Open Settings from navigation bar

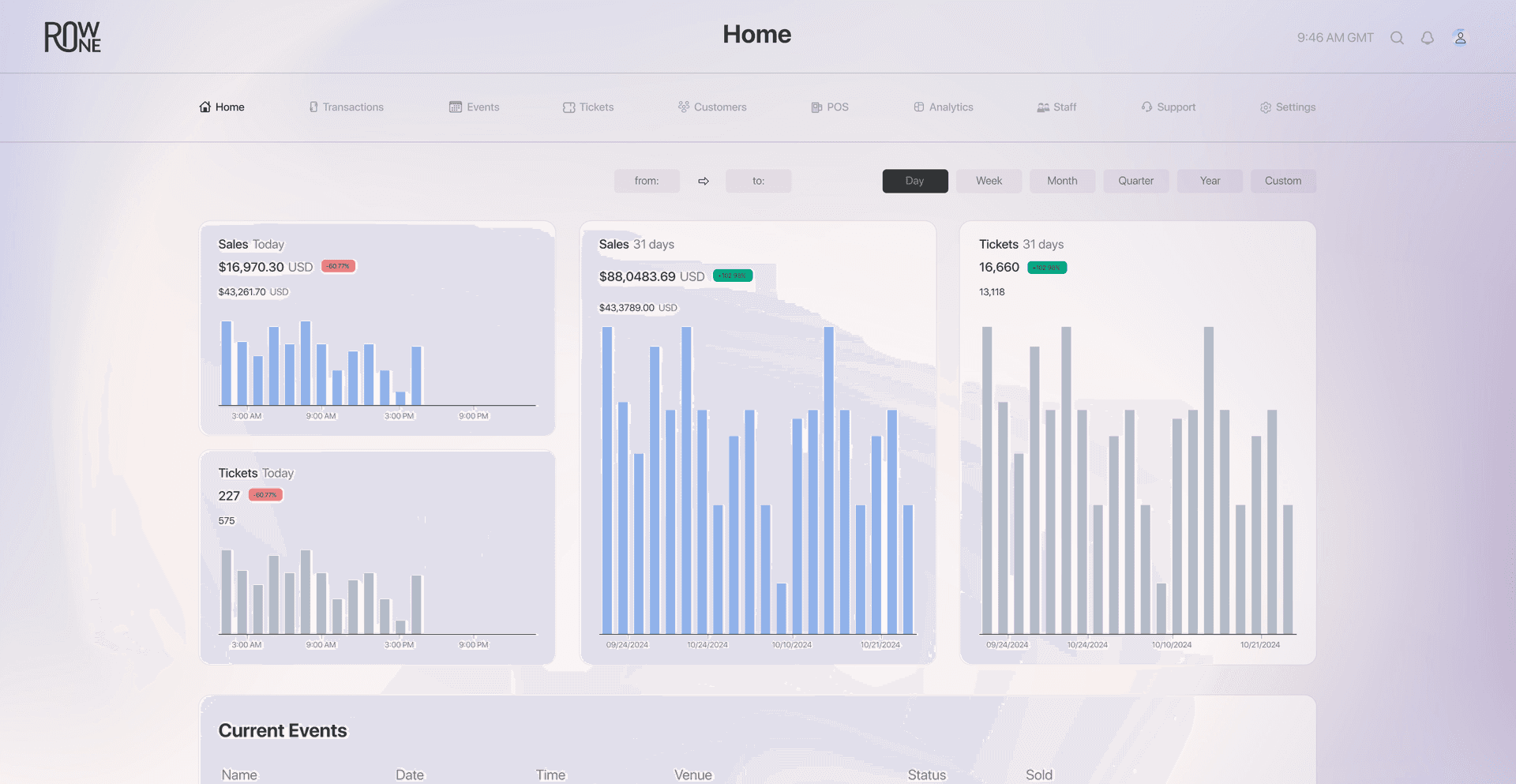click(1287, 107)
